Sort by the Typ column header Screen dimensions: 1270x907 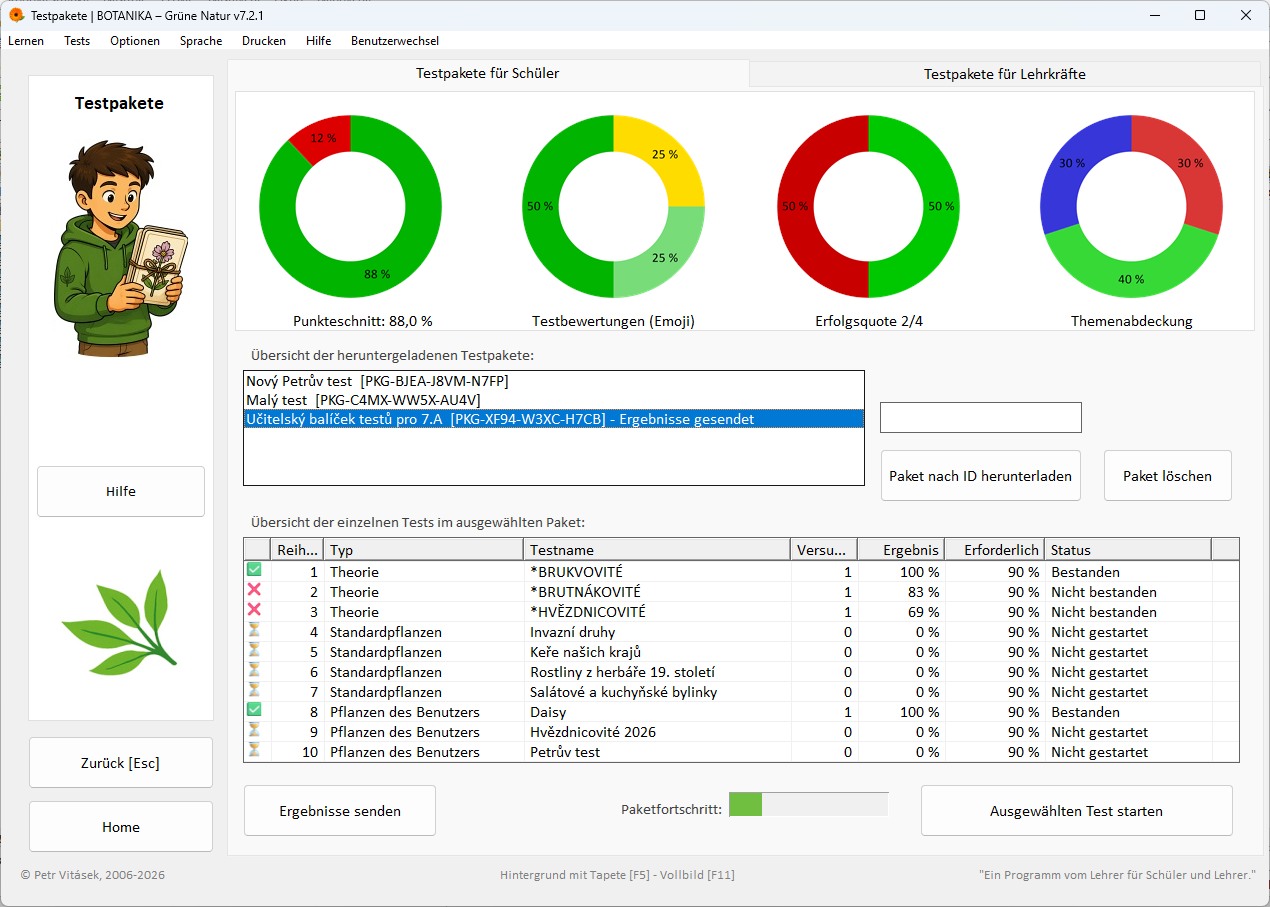click(x=424, y=550)
